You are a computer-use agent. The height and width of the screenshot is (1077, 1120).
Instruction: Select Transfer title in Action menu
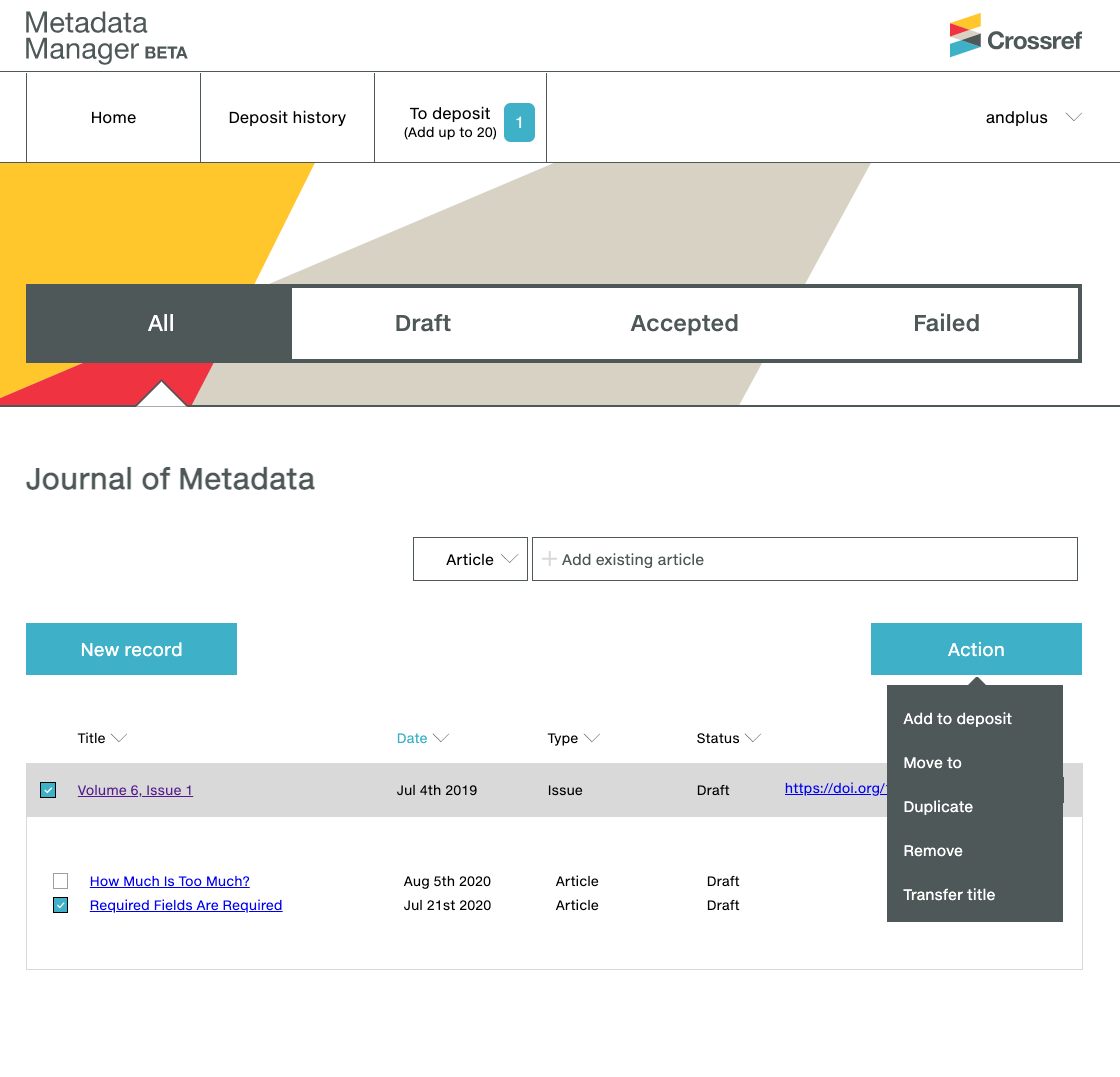coord(949,895)
